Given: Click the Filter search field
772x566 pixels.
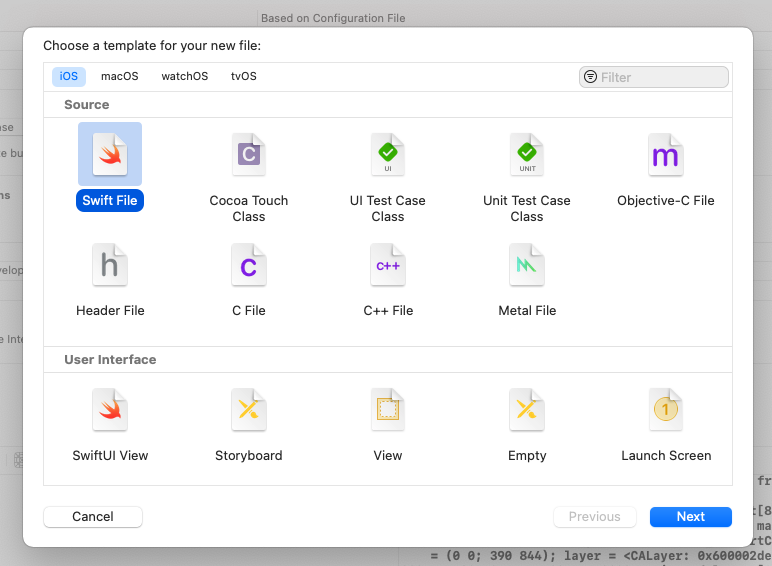Looking at the screenshot, I should coord(654,77).
